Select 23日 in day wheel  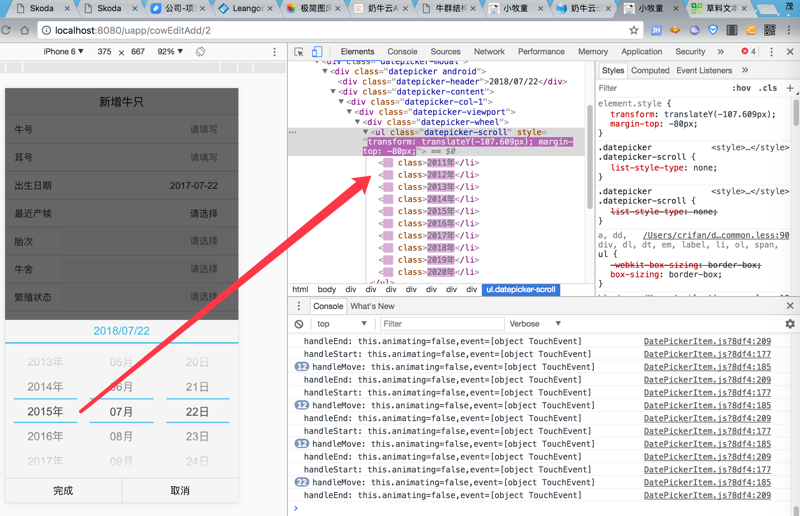(x=197, y=436)
